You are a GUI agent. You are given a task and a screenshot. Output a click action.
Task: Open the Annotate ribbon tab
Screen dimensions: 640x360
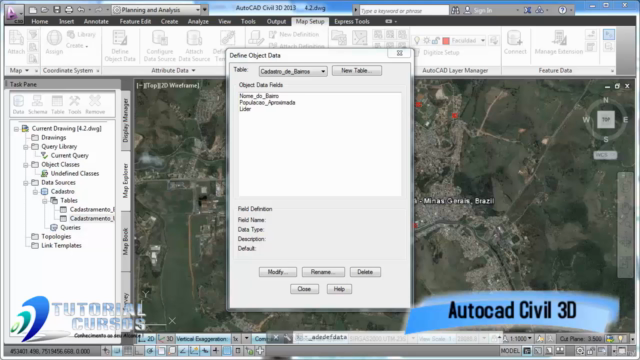(x=96, y=21)
